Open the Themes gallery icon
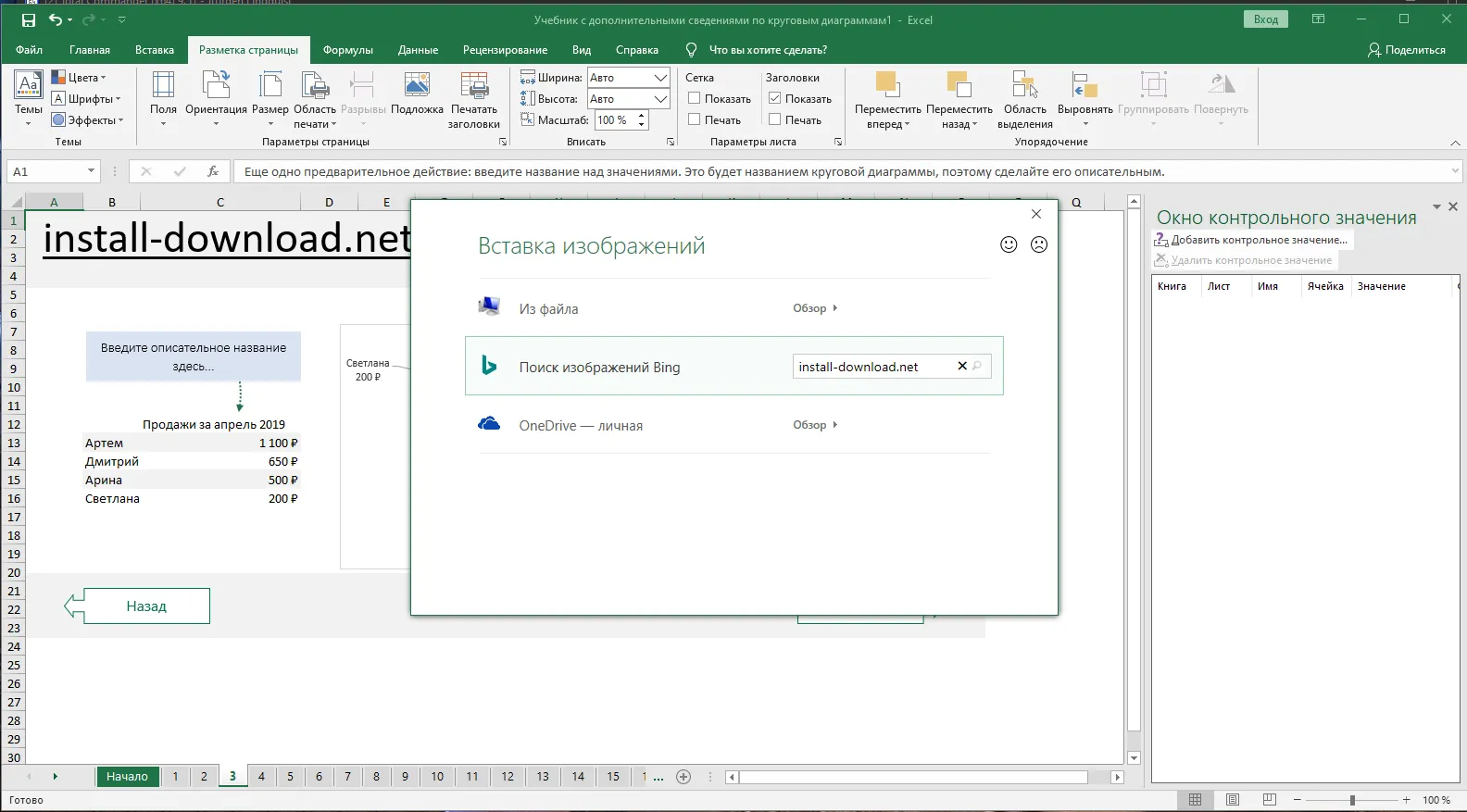This screenshot has width=1467, height=812. [28, 86]
